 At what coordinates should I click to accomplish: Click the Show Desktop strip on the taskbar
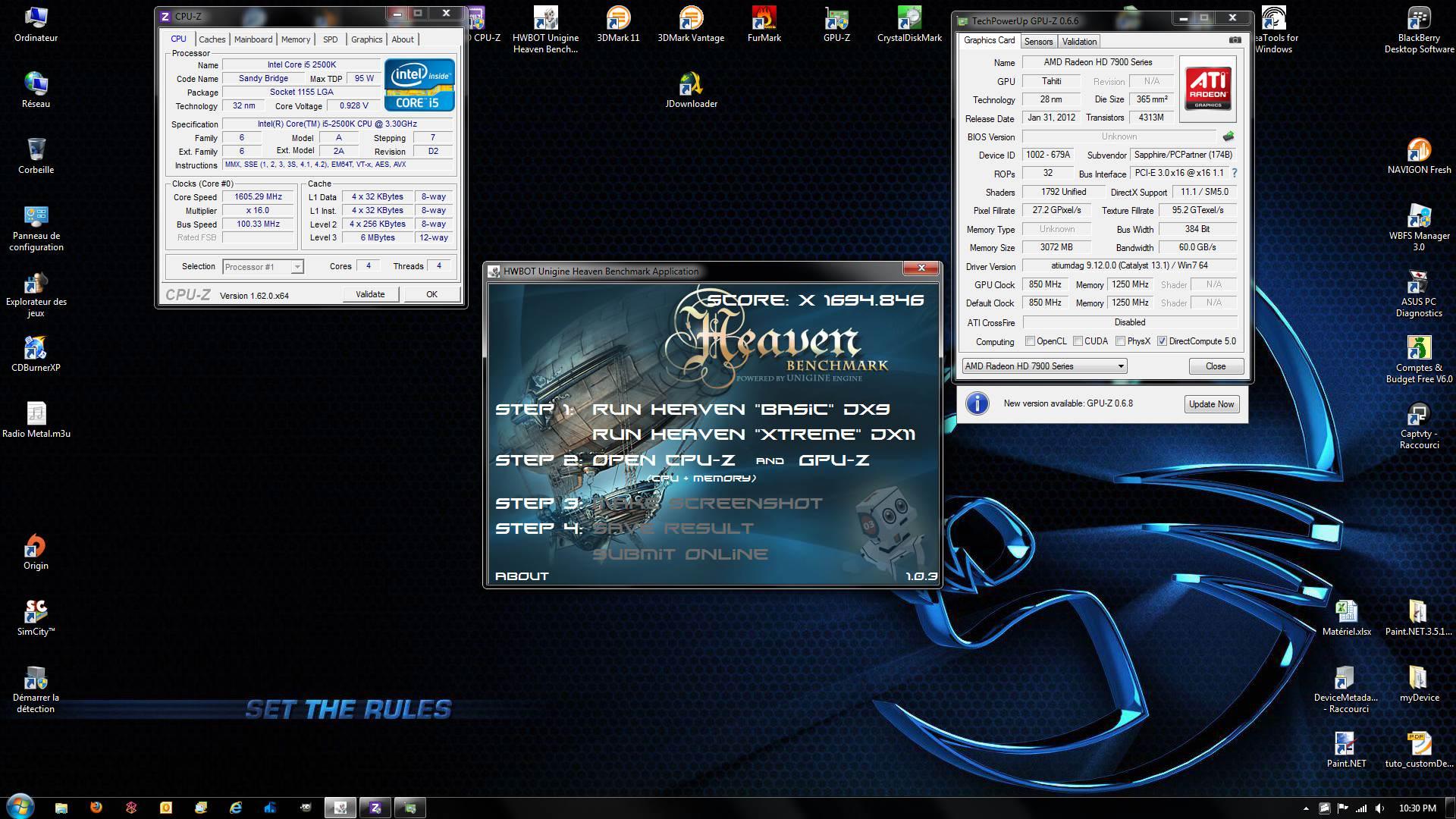1451,808
